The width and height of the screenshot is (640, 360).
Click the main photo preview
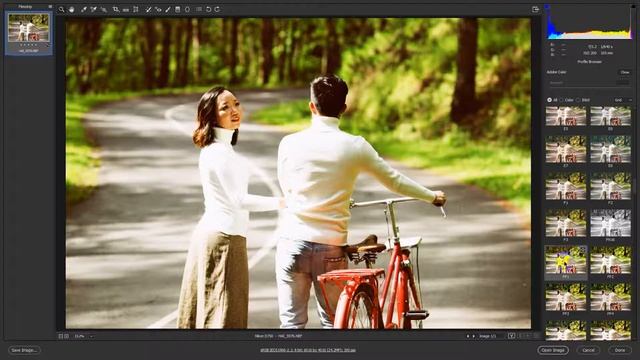pos(298,173)
